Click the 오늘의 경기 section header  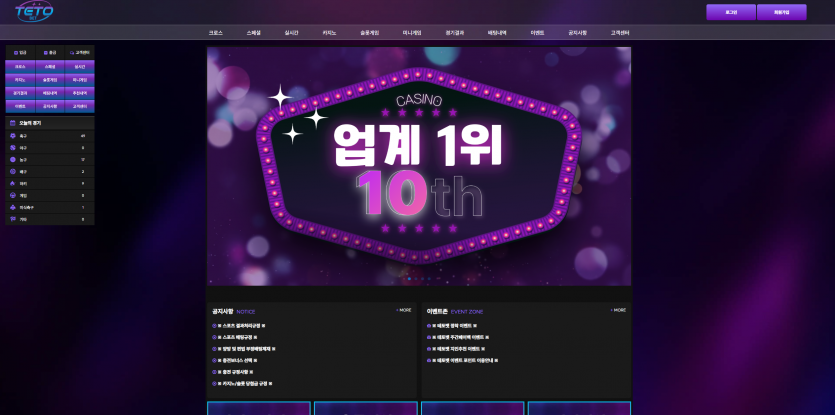pos(50,123)
